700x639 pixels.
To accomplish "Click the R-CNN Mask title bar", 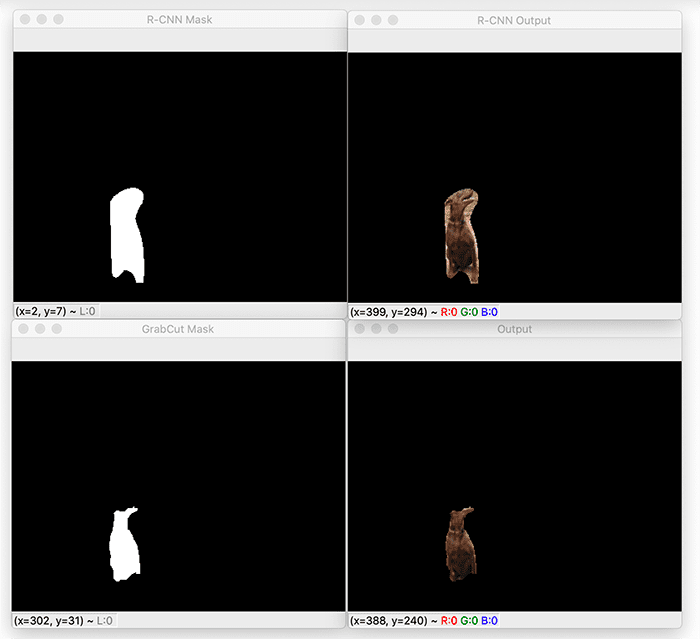I will [x=180, y=19].
